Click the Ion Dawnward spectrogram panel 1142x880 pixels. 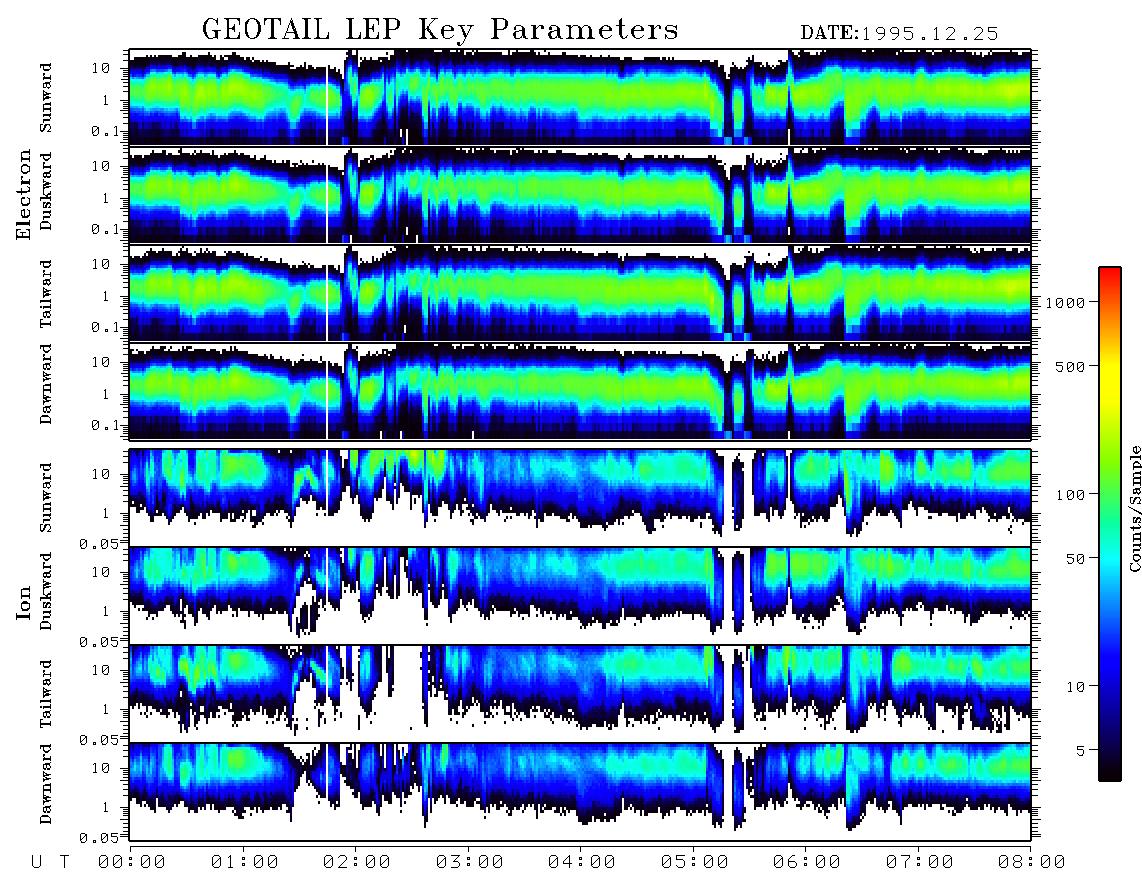click(580, 792)
